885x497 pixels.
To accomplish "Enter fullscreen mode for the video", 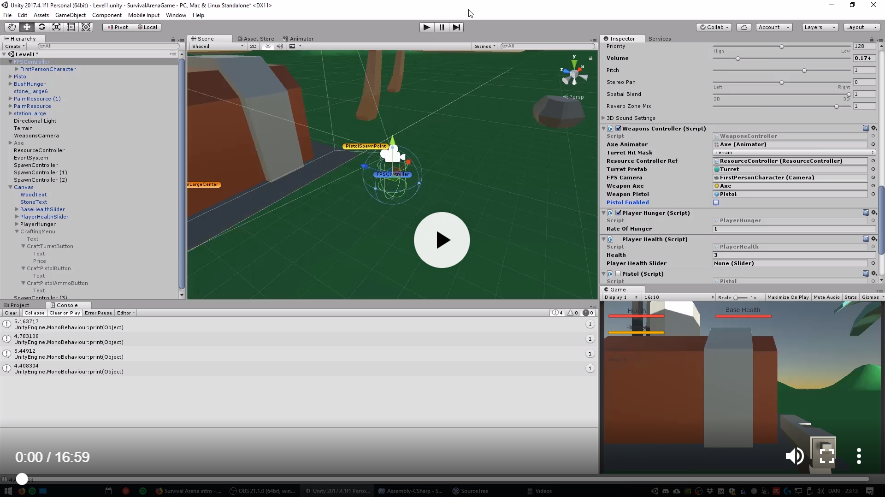I will [826, 455].
